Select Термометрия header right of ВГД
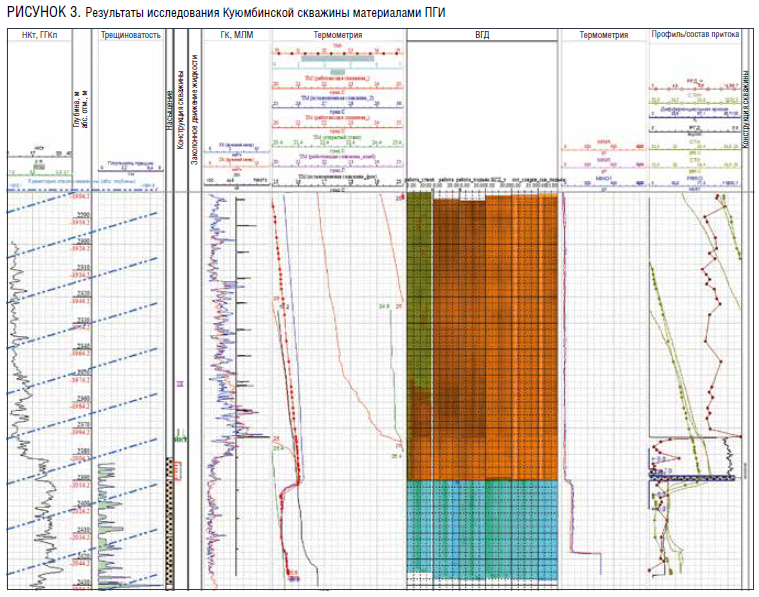 (x=603, y=36)
